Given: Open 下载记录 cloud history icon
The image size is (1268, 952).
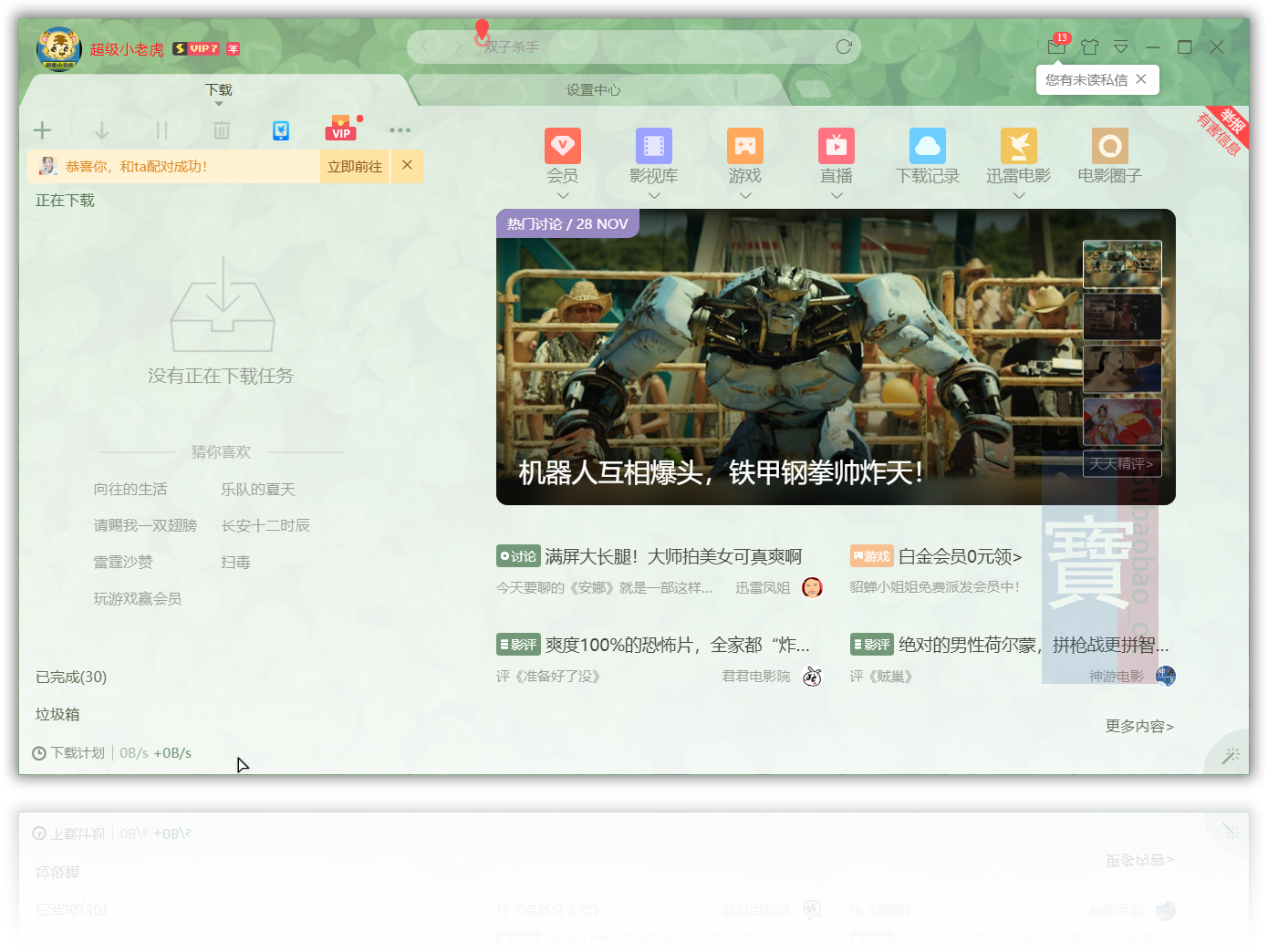Looking at the screenshot, I should [x=927, y=146].
